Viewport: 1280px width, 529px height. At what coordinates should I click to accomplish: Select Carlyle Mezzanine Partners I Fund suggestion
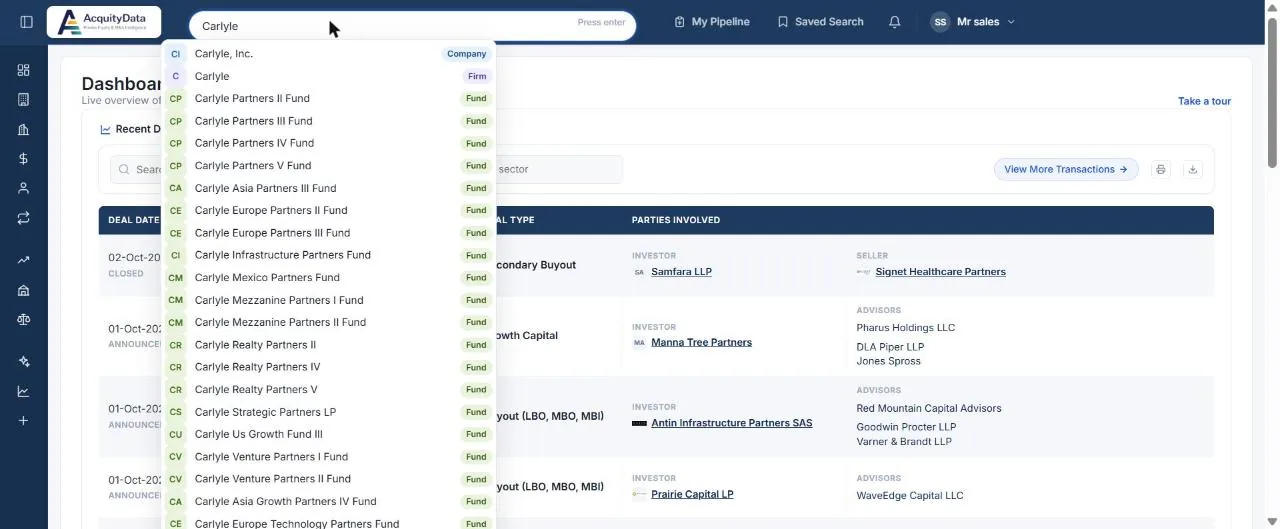(x=328, y=300)
